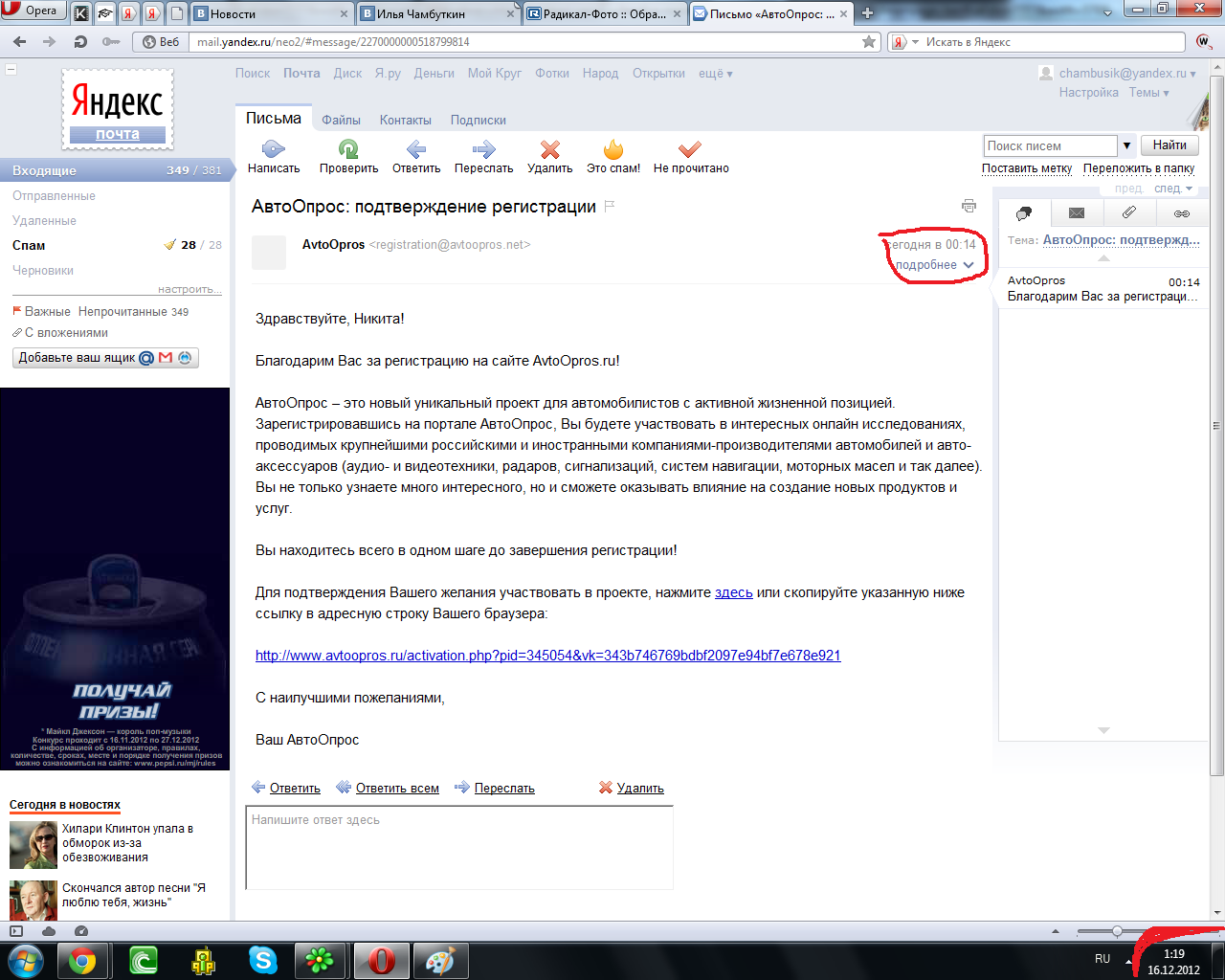Open Настройка settings link
The width and height of the screenshot is (1225, 980).
pyautogui.click(x=1088, y=92)
